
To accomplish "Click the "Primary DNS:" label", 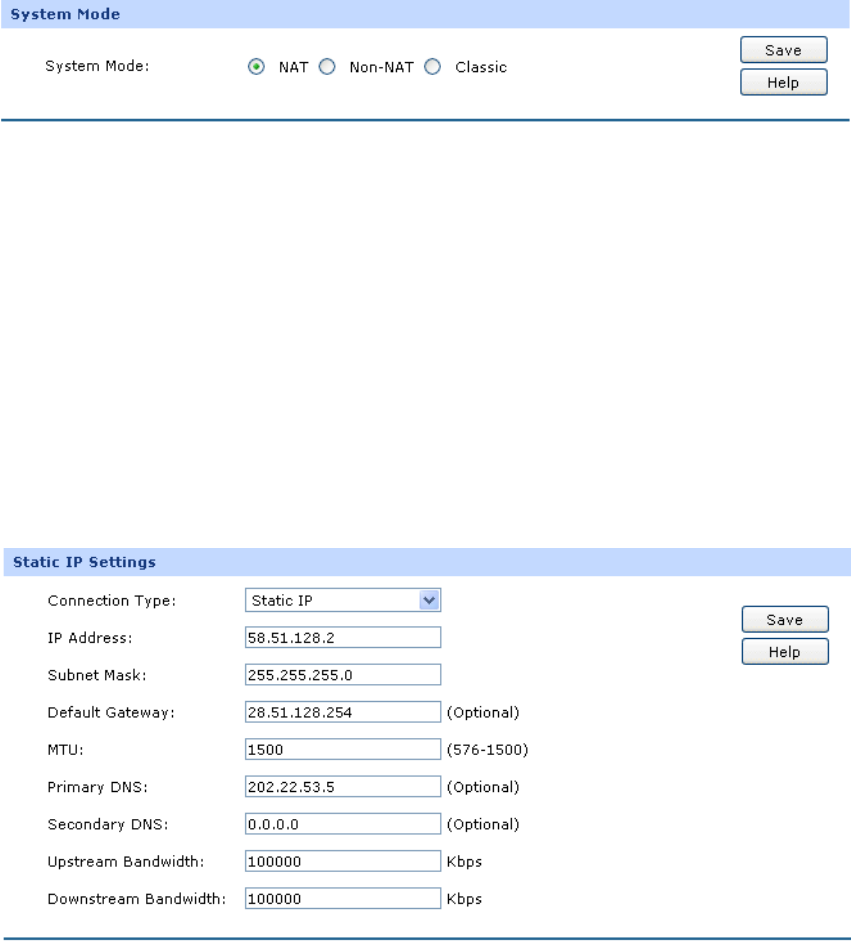I will [97, 787].
